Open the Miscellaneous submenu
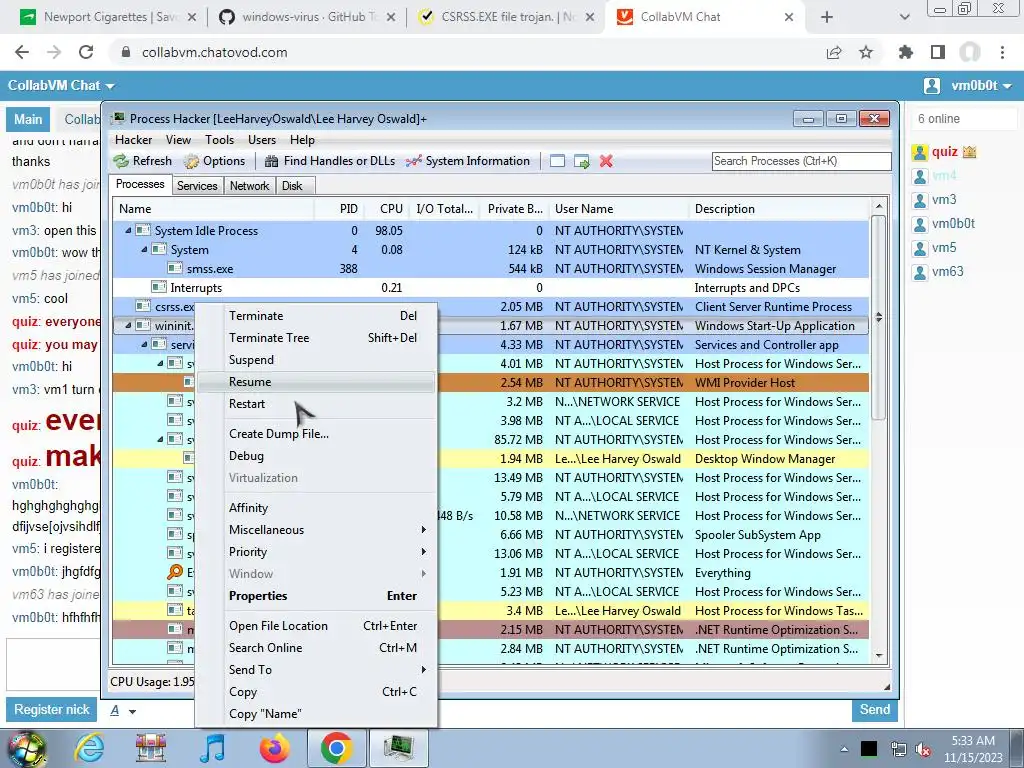The image size is (1024, 768). (316, 530)
